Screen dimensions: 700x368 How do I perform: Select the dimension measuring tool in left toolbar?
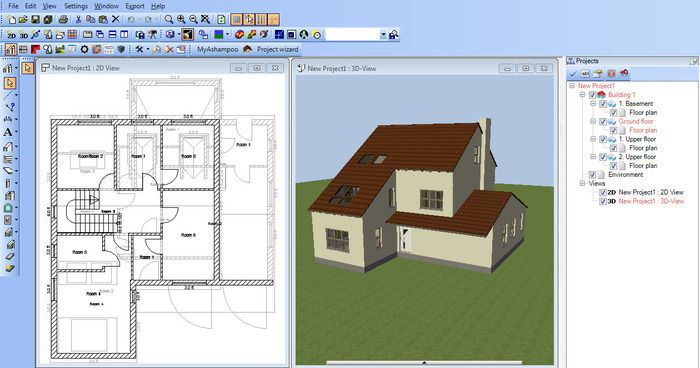(x=8, y=119)
